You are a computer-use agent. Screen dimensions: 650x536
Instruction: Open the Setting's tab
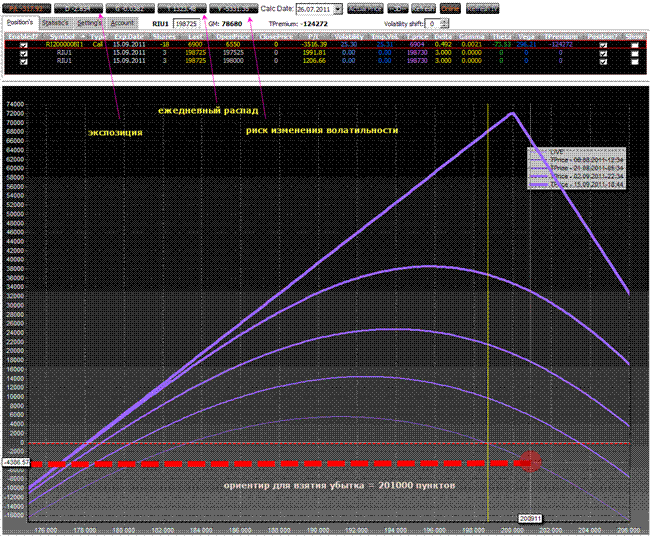(x=89, y=23)
